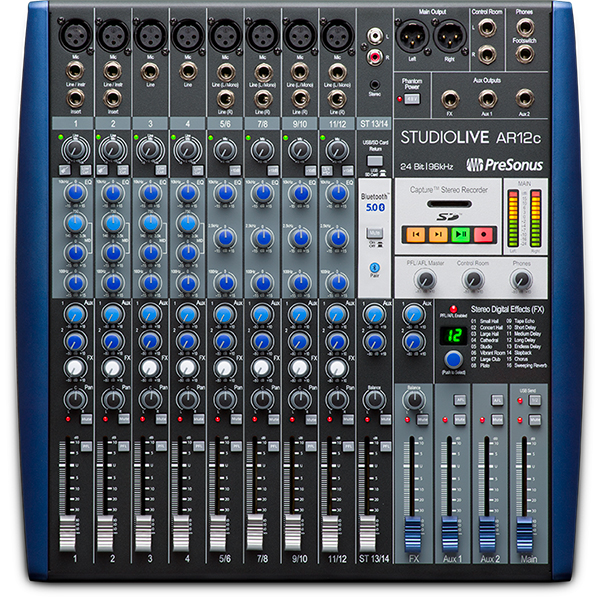This screenshot has width=600, height=600.
Task: Click the channel 9/10 fader cap
Action: (292, 533)
